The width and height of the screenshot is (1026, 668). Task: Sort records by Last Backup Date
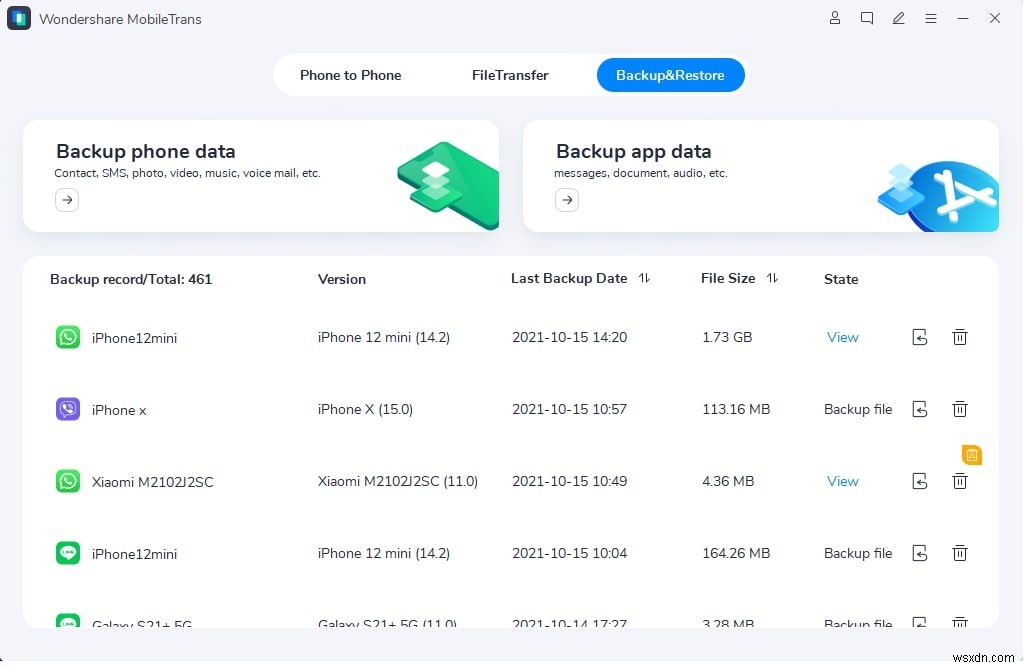644,278
